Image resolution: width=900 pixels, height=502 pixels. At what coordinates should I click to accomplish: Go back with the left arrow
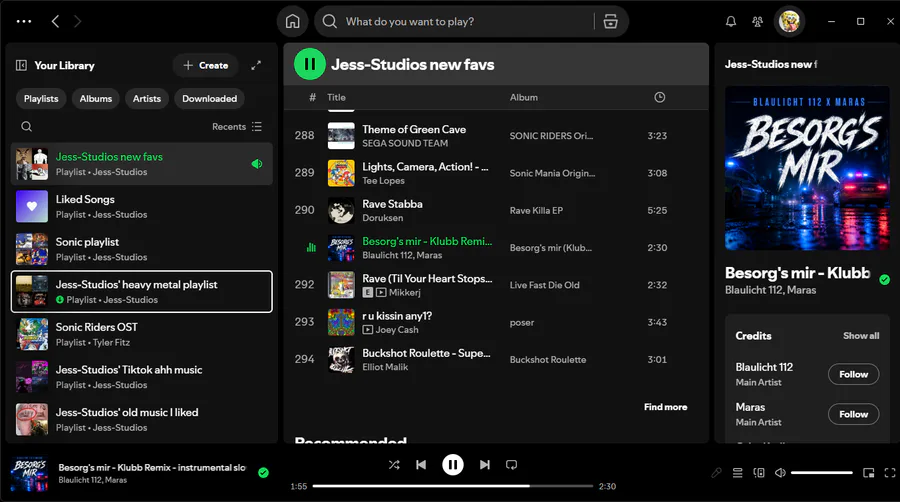pyautogui.click(x=55, y=21)
